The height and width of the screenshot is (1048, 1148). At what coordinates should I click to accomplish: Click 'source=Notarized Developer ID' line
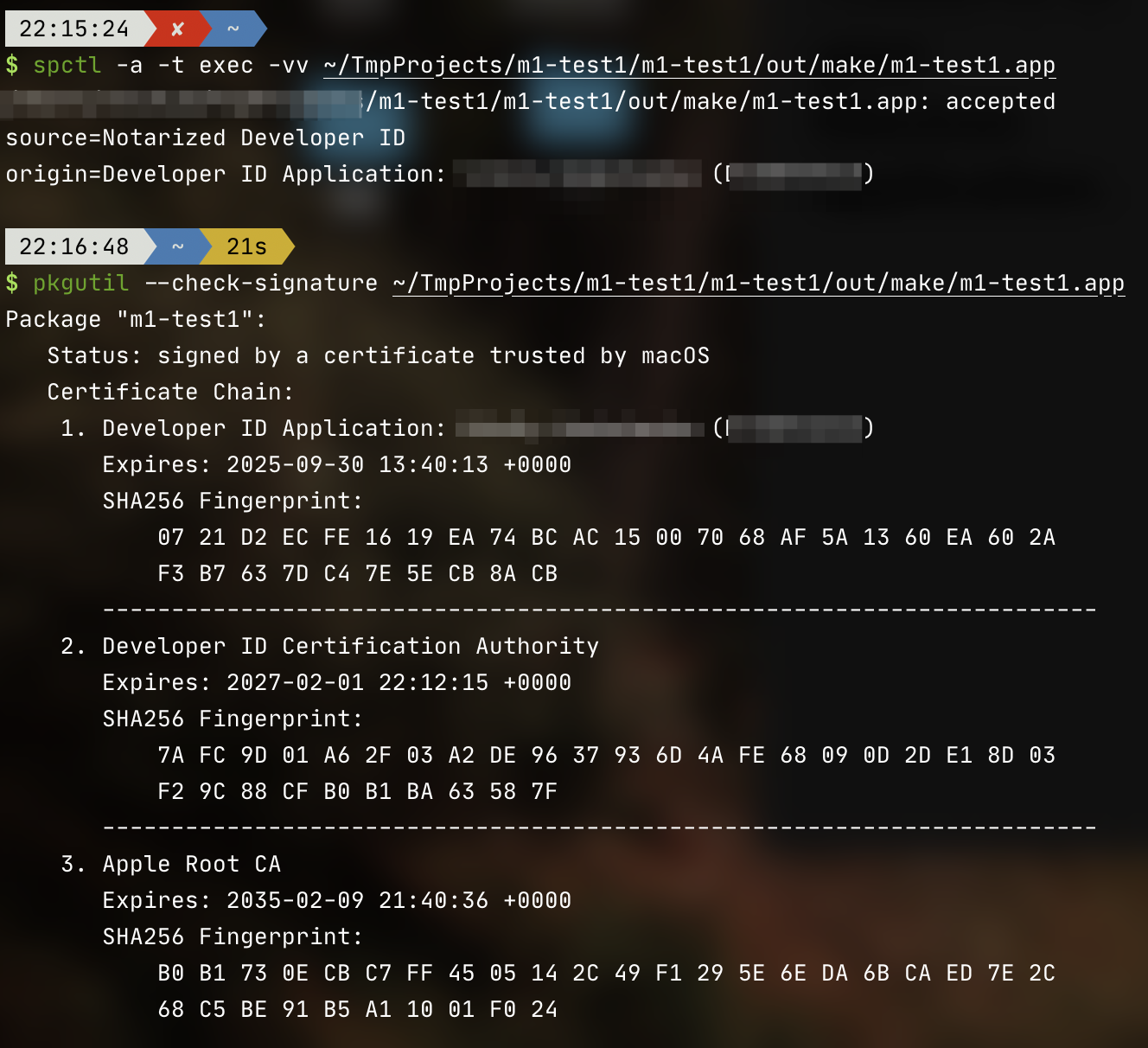[x=206, y=138]
